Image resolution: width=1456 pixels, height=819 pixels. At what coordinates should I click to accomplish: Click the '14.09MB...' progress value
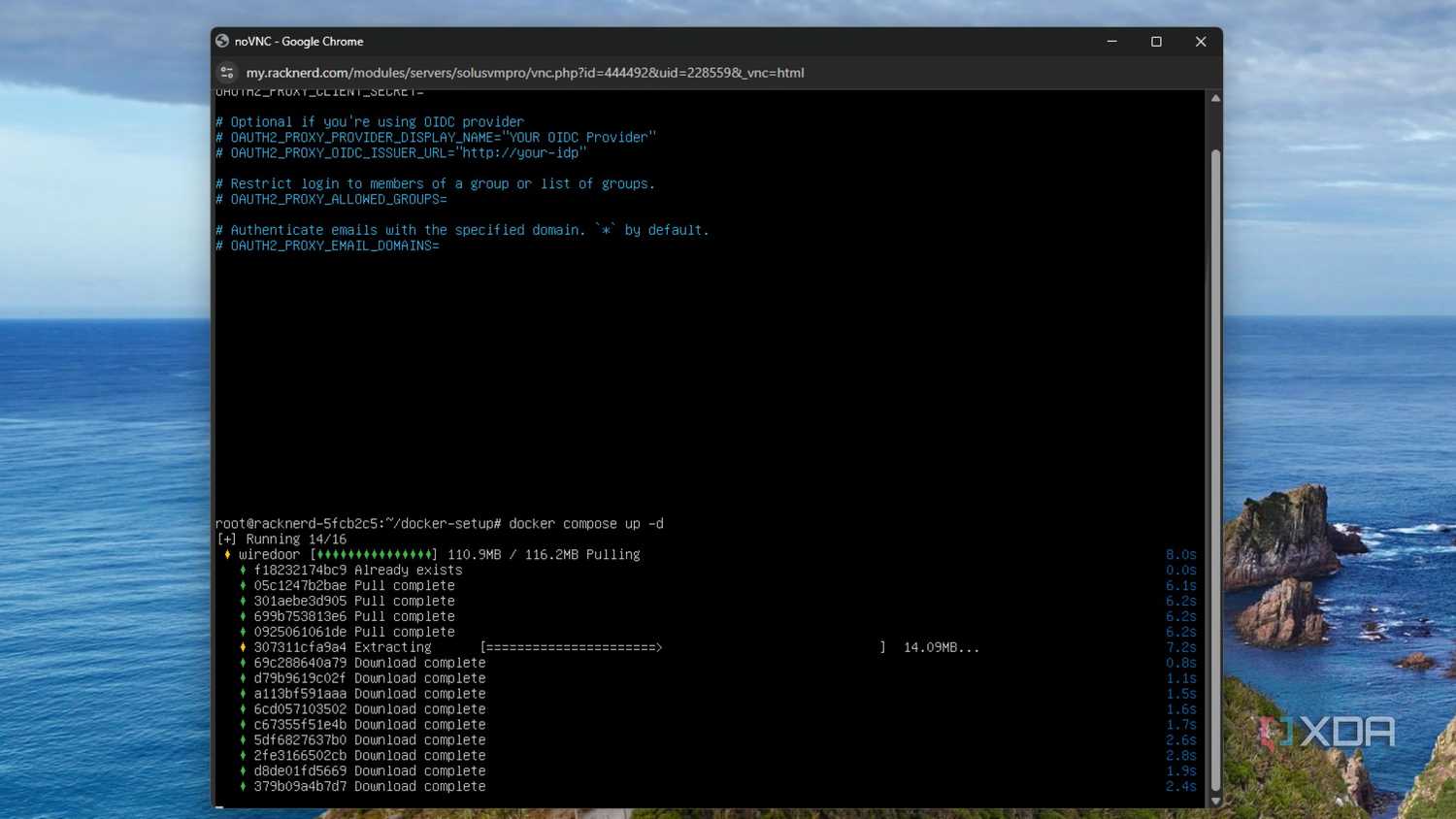(x=942, y=647)
